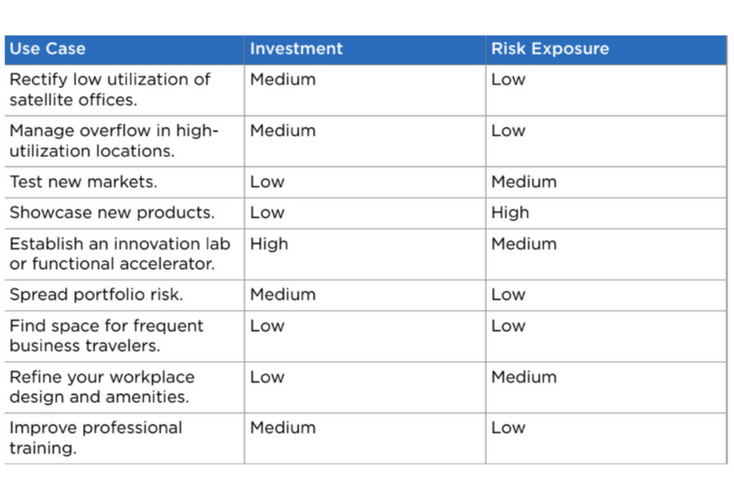Screen dimensions: 734x501
Task: Select "Find space for frequent business travelers" cell
Action: pos(106,335)
